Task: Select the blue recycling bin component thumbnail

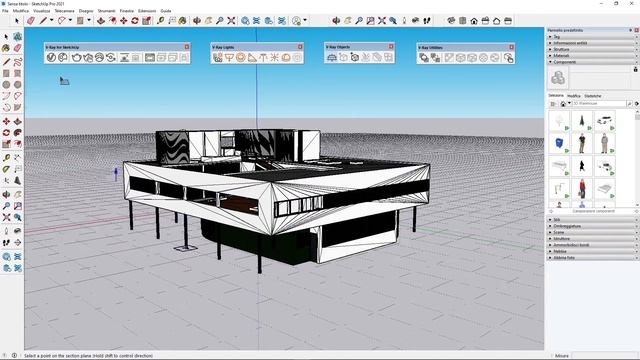Action: click(559, 143)
